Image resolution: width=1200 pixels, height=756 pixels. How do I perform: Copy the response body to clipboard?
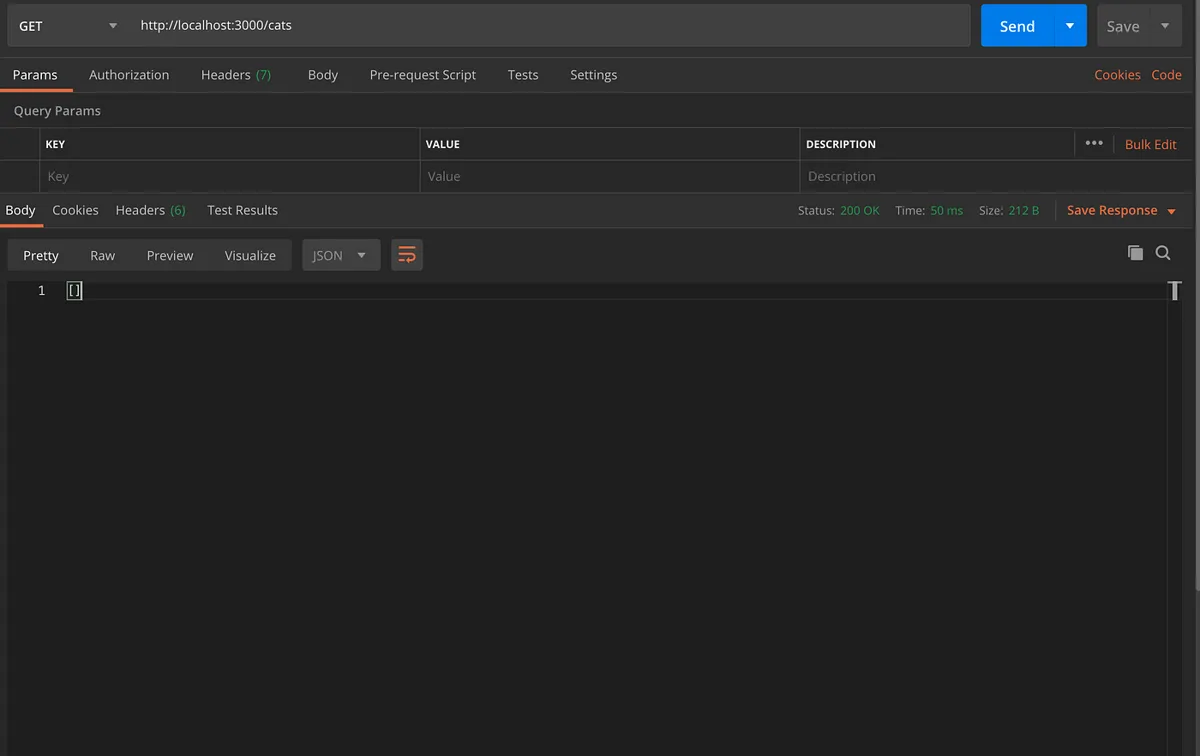pos(1135,253)
